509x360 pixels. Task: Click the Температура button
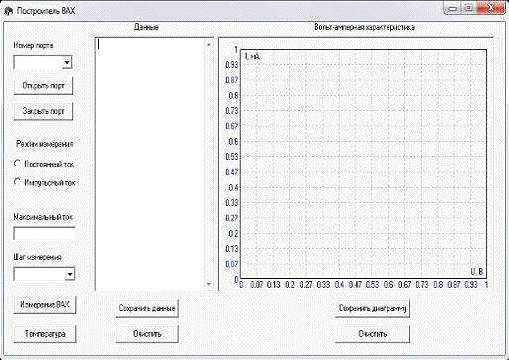click(45, 334)
